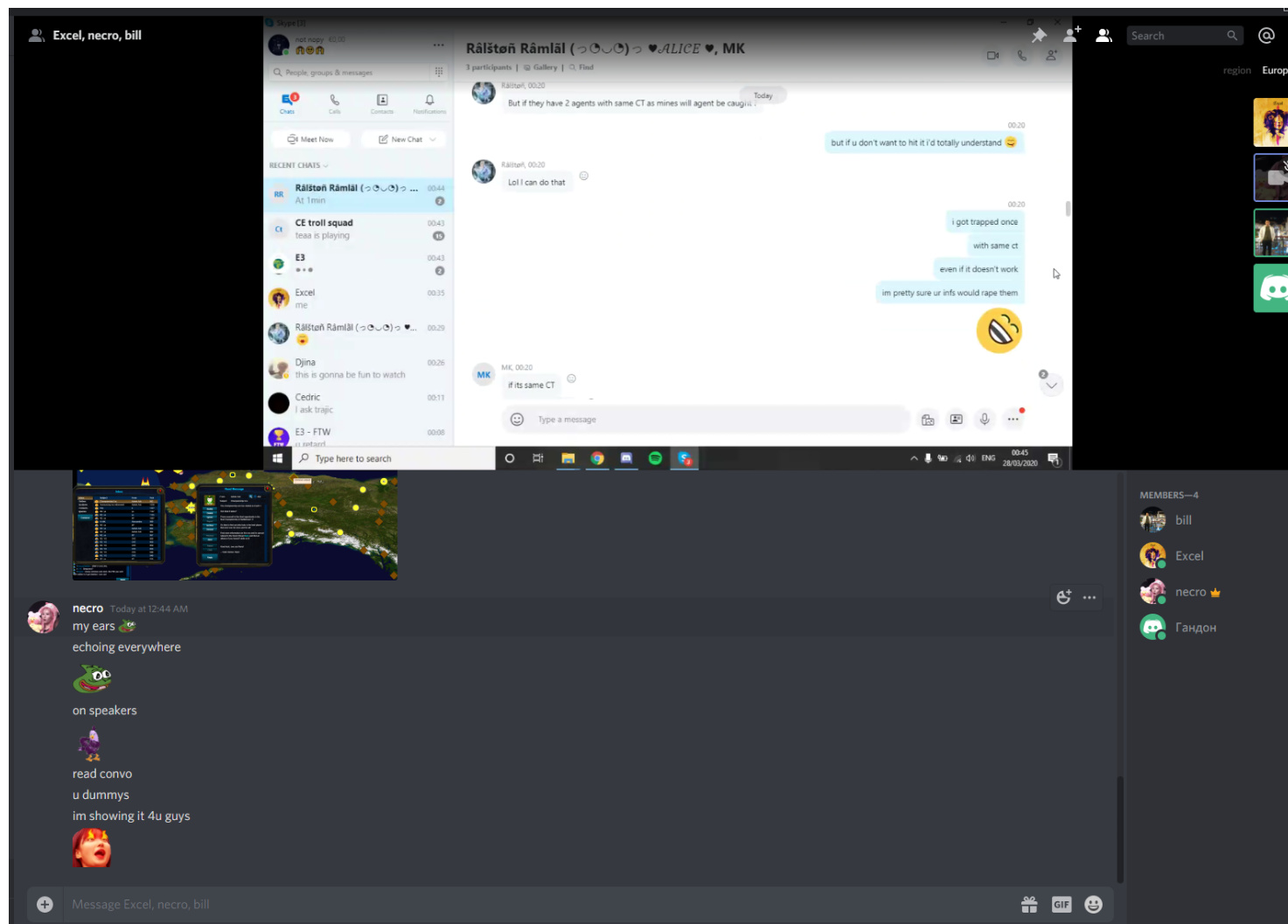The width and height of the screenshot is (1288, 924).
Task: Switch to the Skype Contacts tab
Action: pos(382,103)
